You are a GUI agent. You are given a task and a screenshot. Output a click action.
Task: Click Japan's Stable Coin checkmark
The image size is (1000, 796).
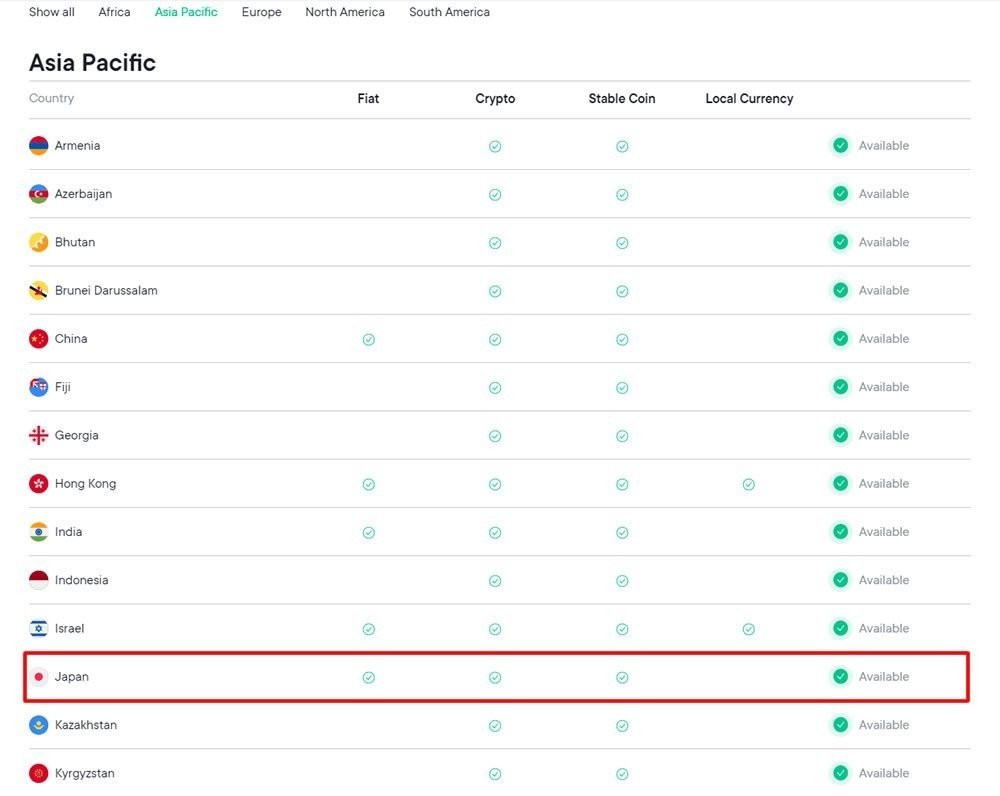pyautogui.click(x=622, y=678)
